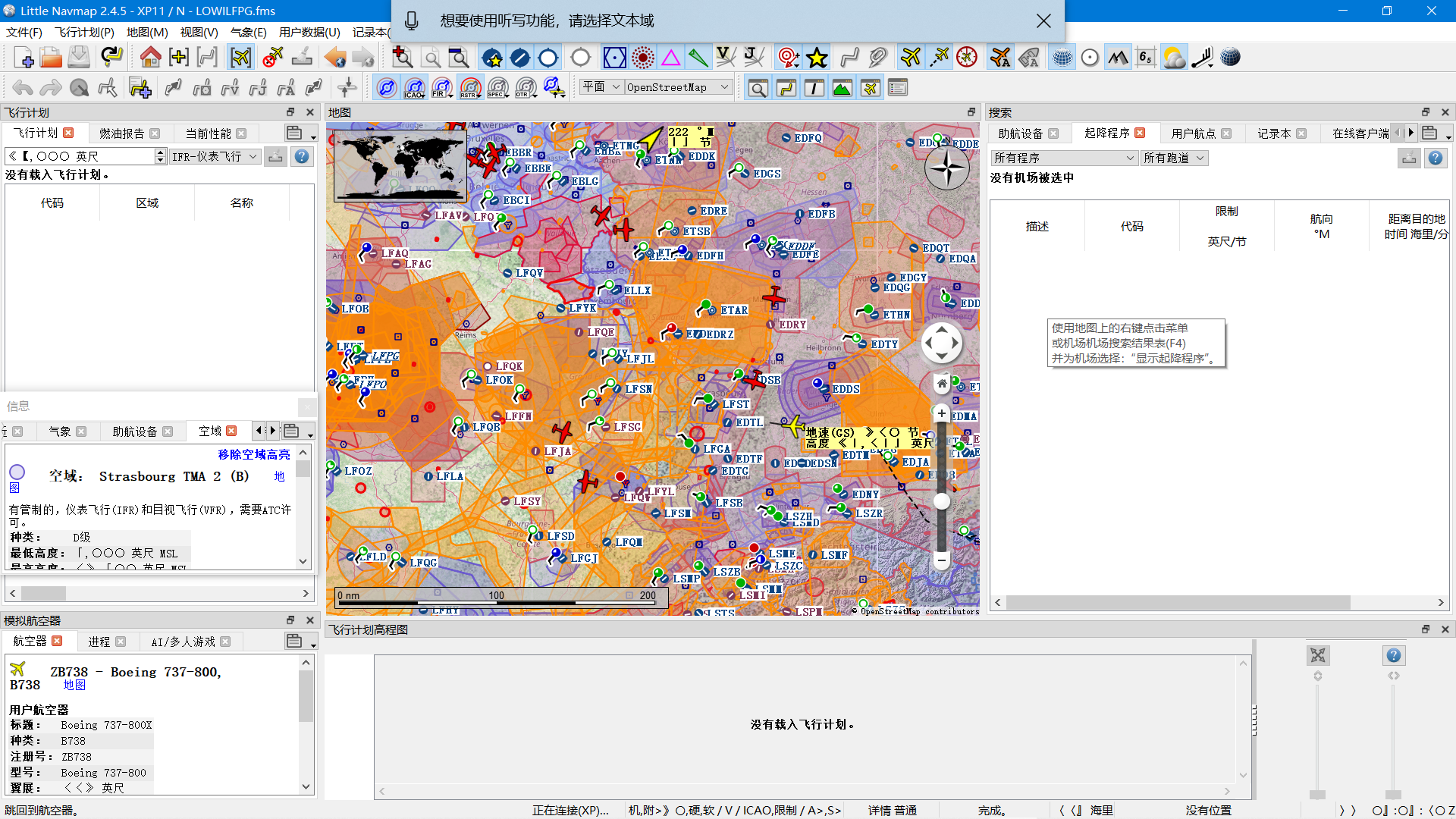Click 地图 link next to B738
This screenshot has height=819, width=1456.
[x=74, y=685]
